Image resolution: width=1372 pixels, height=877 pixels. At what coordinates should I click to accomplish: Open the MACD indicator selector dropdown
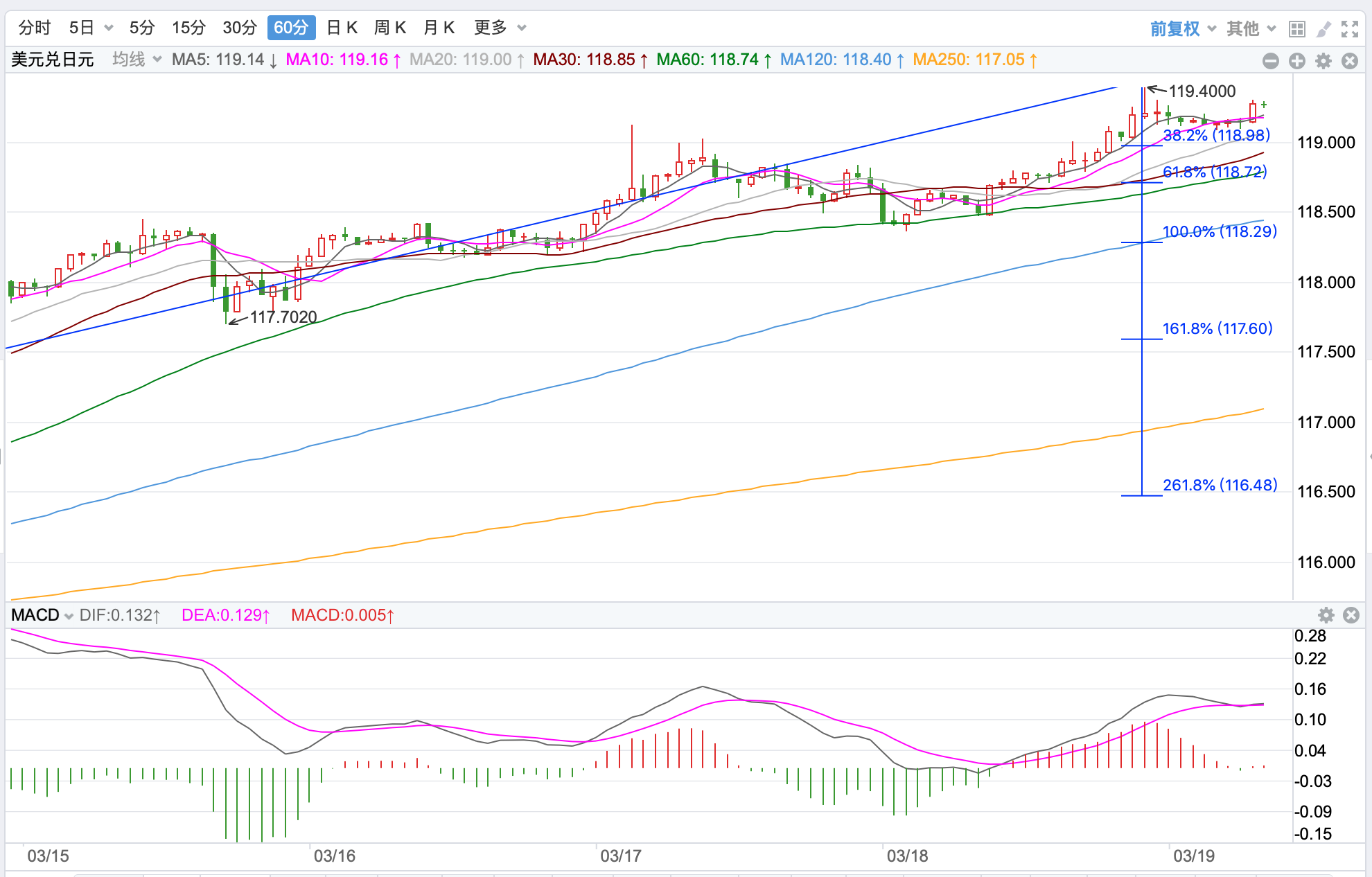pyautogui.click(x=42, y=615)
